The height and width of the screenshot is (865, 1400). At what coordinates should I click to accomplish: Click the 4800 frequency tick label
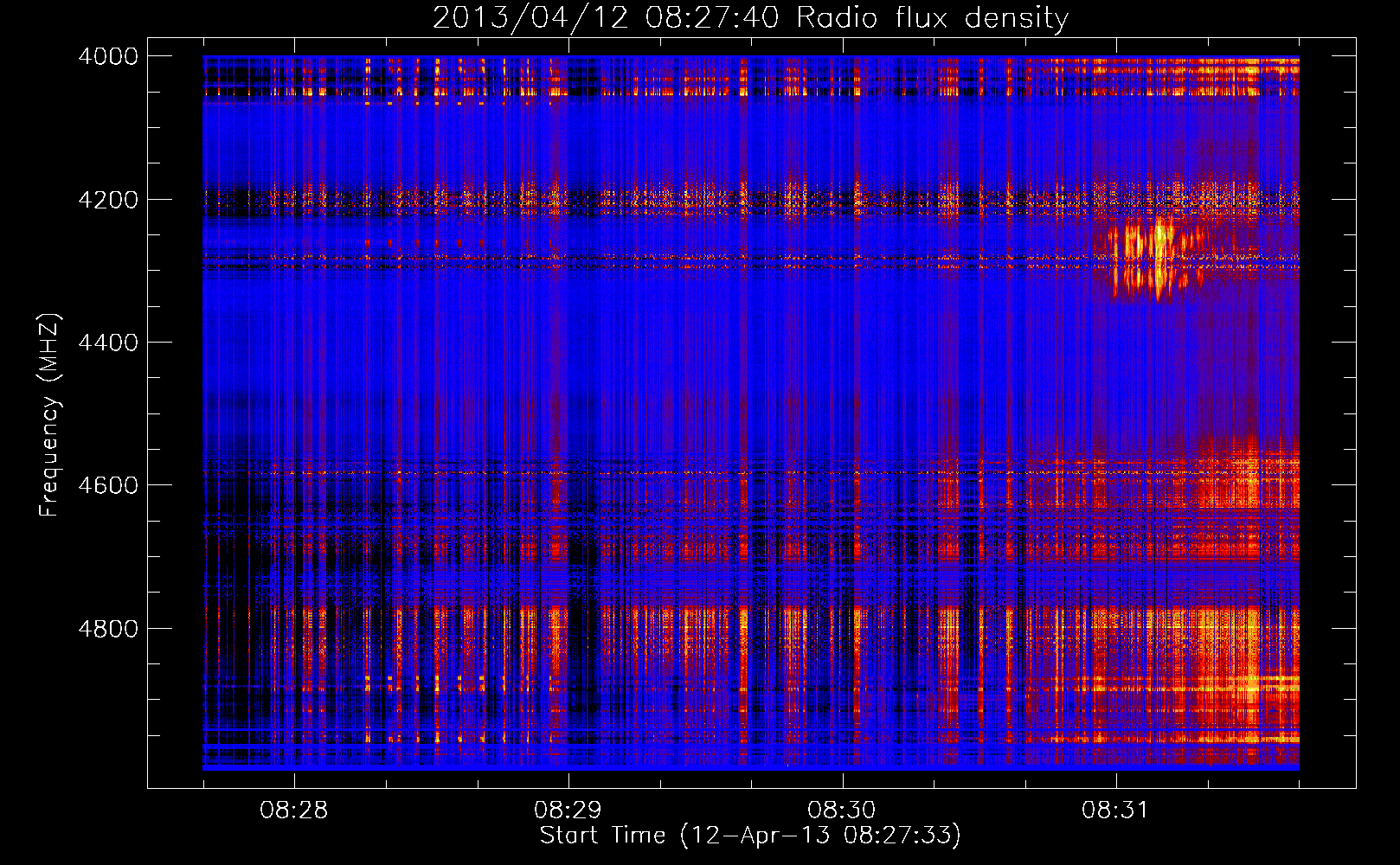click(x=108, y=629)
